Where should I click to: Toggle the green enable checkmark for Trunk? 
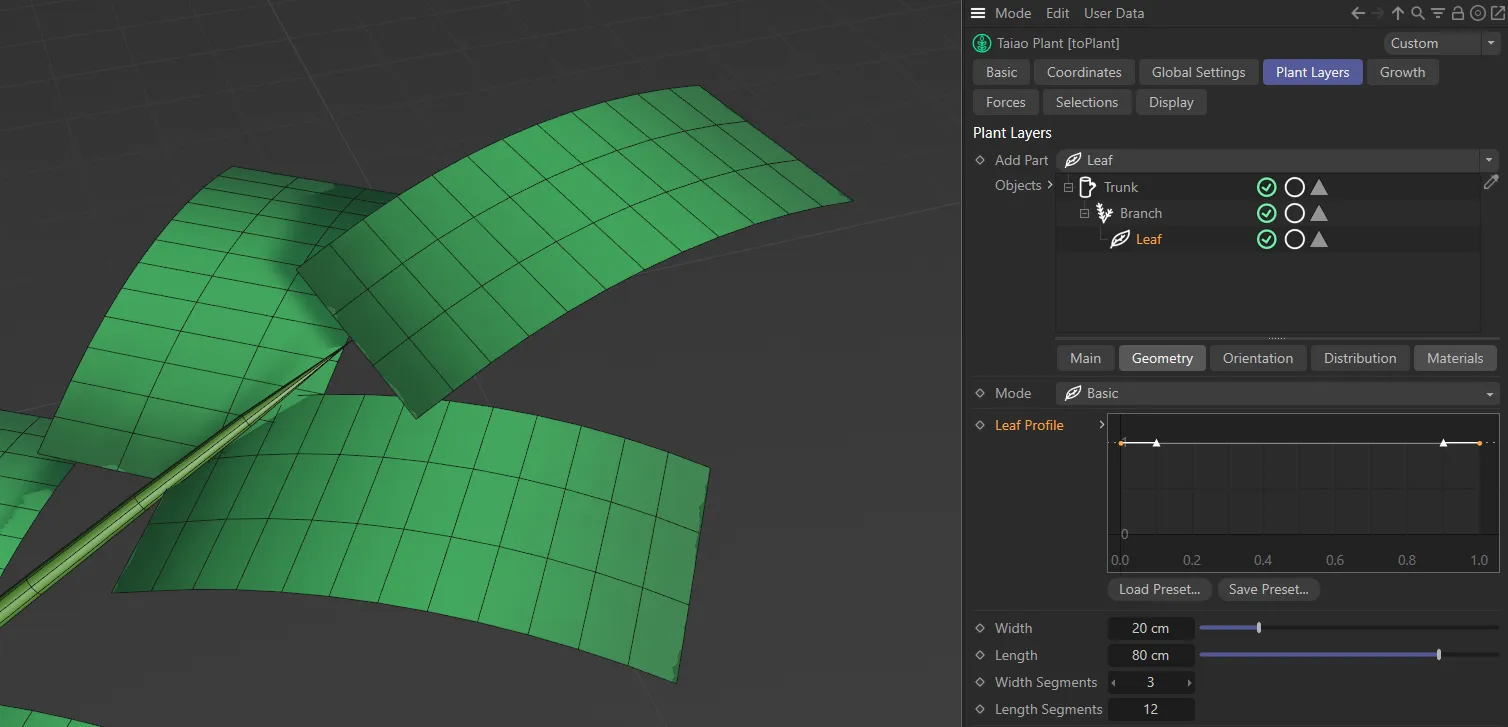click(1267, 187)
